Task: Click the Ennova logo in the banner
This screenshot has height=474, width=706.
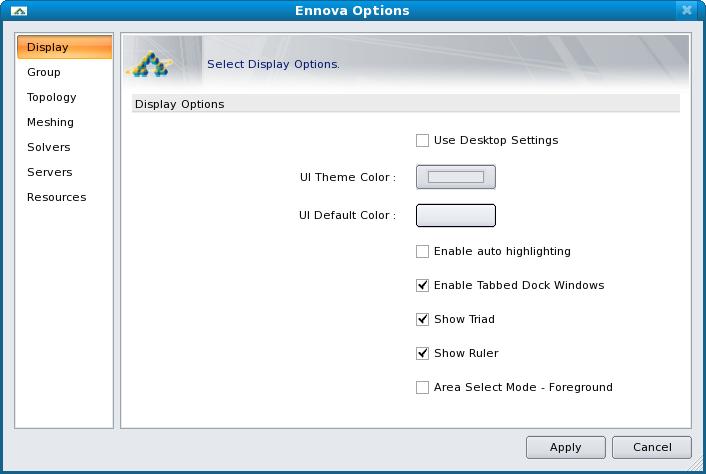Action: click(148, 63)
